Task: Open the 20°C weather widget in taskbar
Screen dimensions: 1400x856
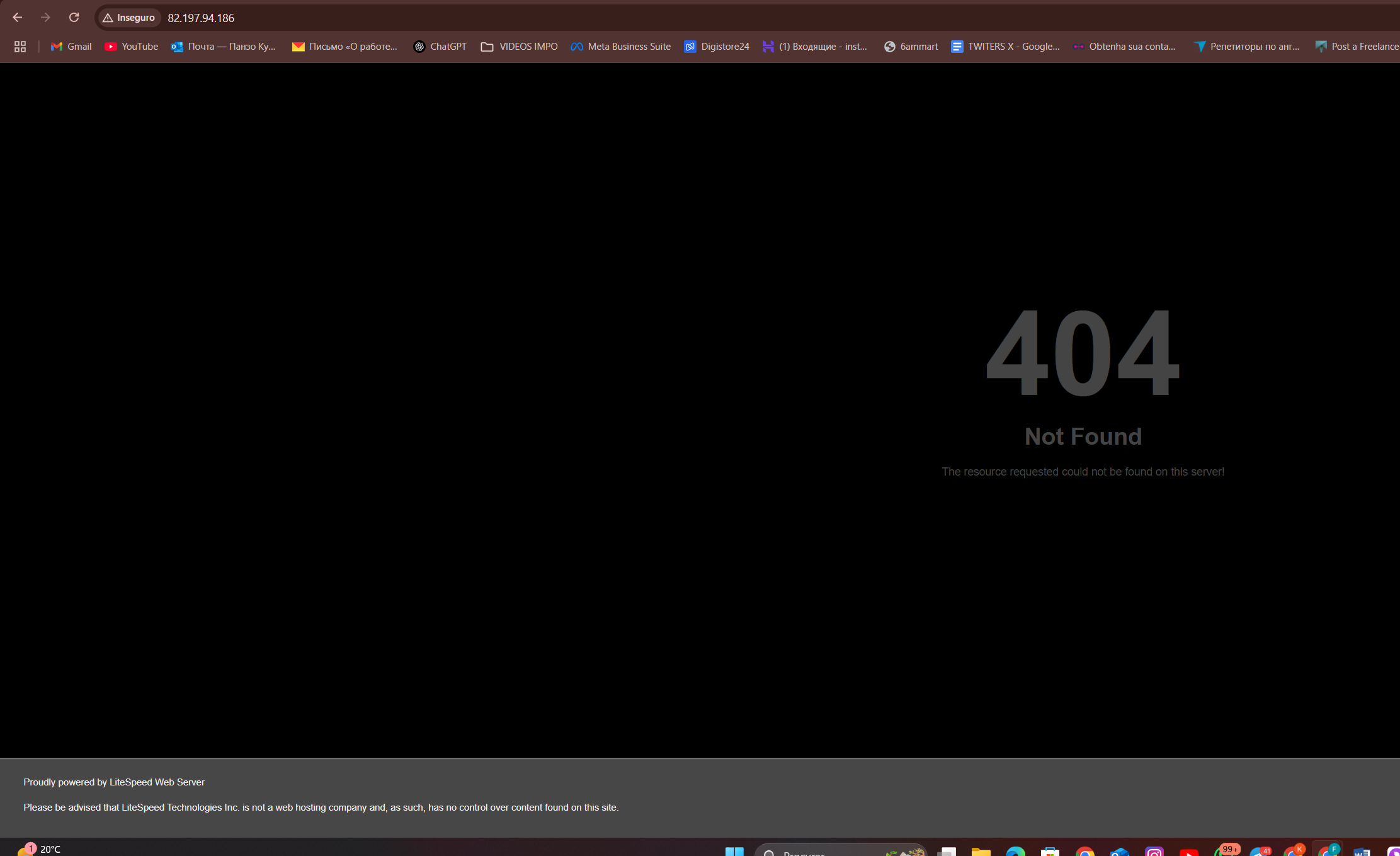Action: point(39,849)
